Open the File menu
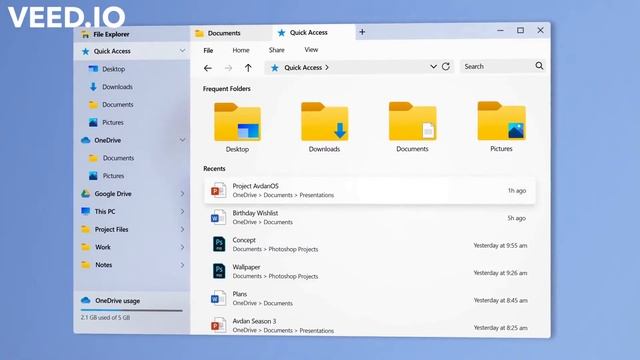 click(x=208, y=50)
